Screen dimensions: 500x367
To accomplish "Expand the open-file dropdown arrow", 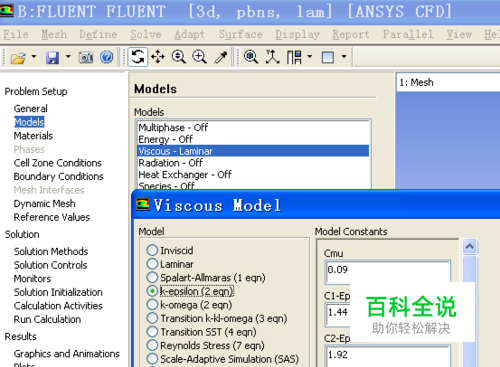I will pyautogui.click(x=34, y=57).
